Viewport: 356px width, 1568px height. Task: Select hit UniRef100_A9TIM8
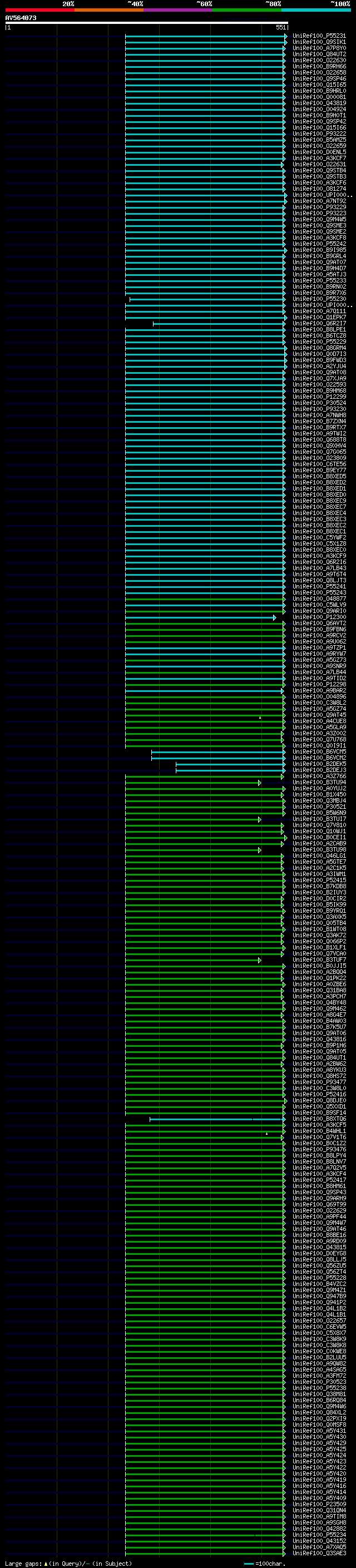pos(319,1517)
